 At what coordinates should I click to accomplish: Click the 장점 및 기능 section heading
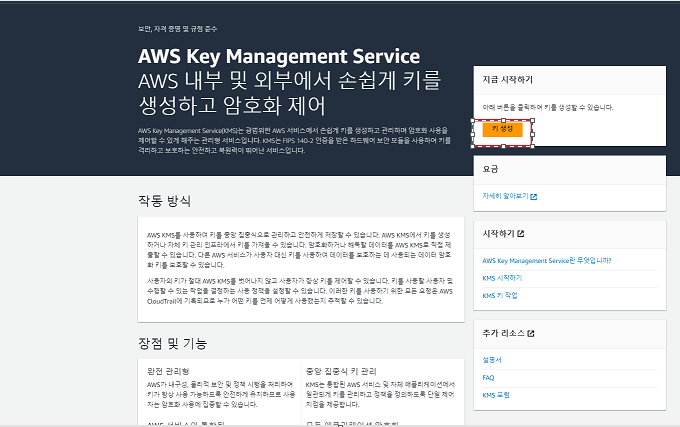coord(173,343)
